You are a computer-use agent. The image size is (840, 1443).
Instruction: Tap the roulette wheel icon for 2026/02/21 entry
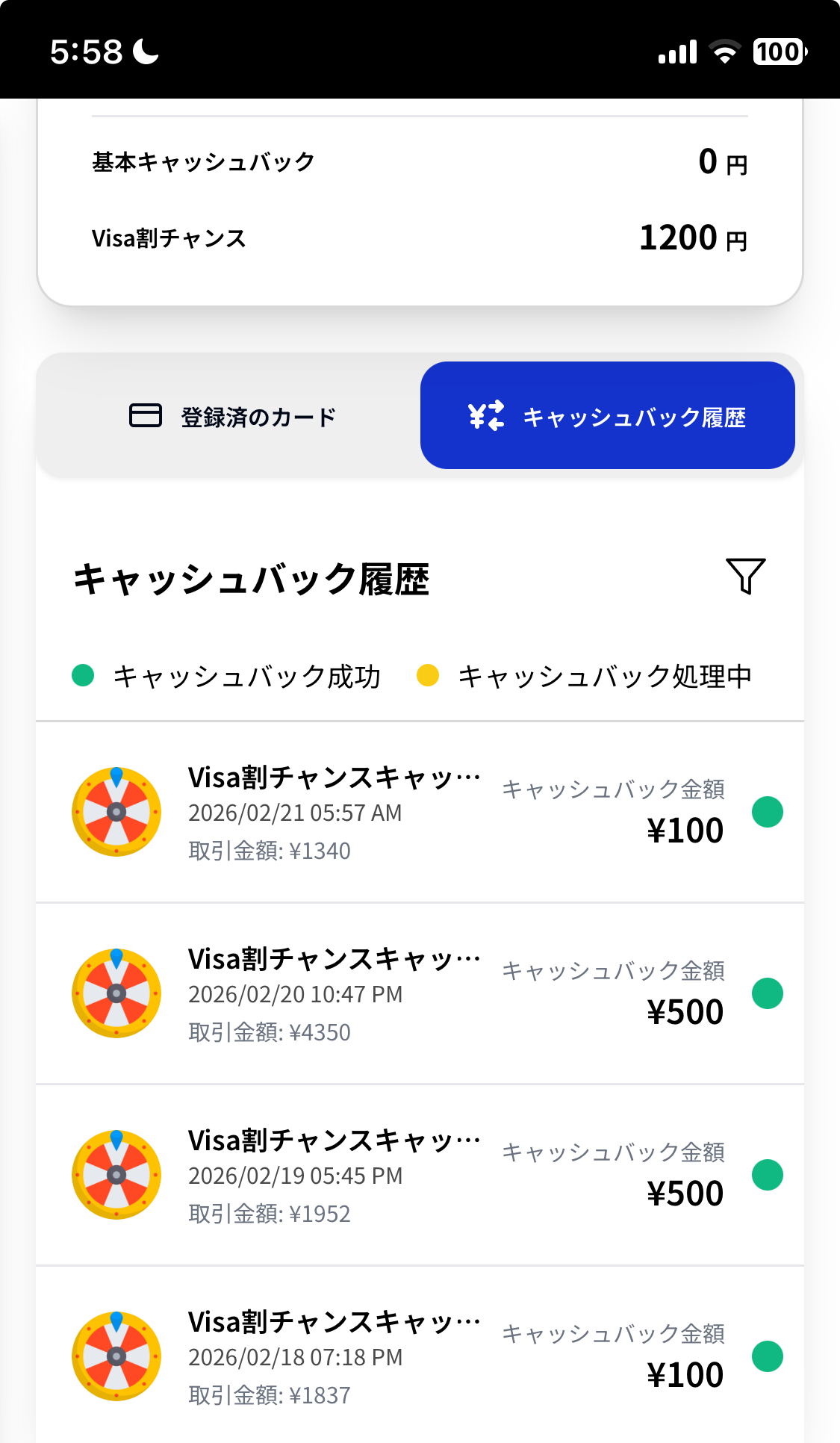tap(116, 812)
